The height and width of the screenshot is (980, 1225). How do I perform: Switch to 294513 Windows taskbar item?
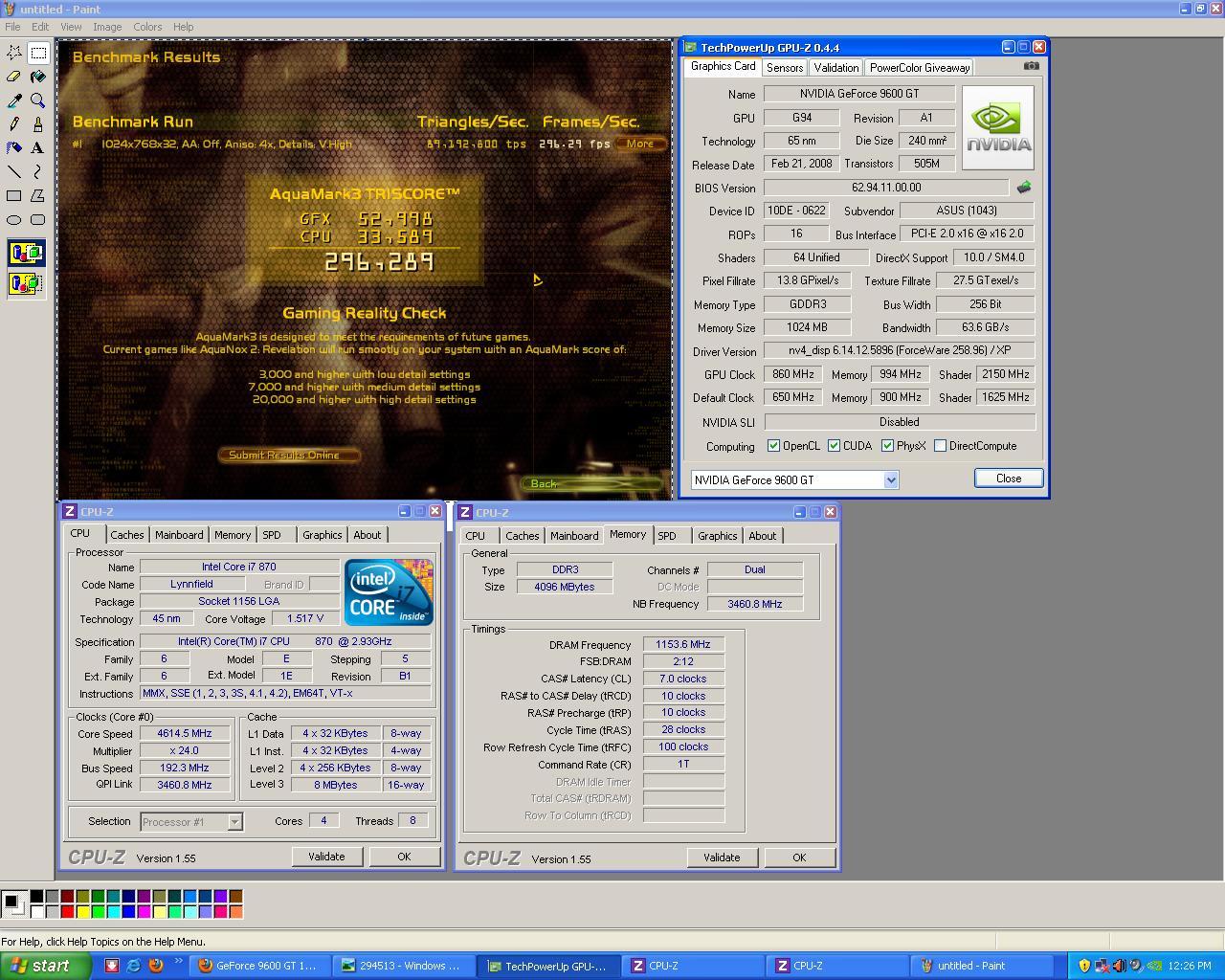pos(404,966)
